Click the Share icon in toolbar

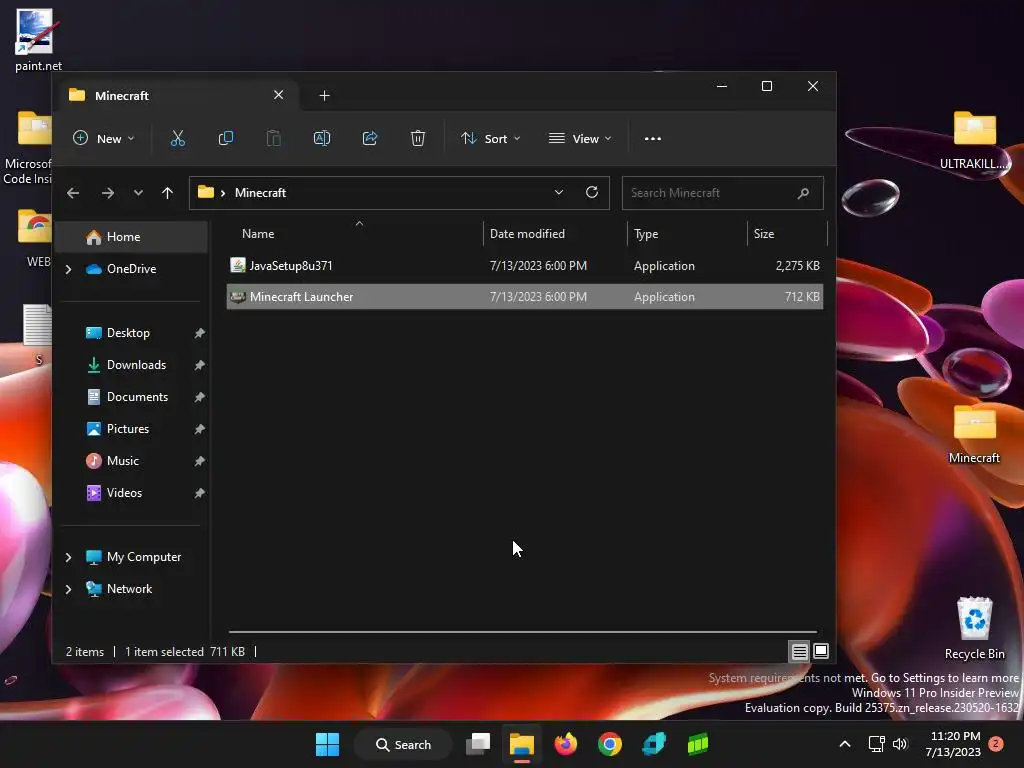click(370, 138)
